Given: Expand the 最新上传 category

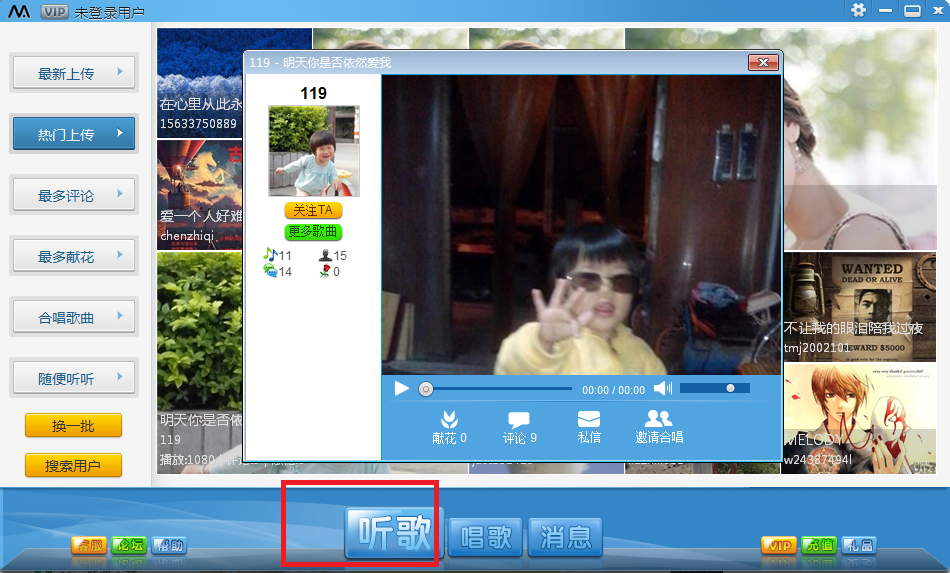Looking at the screenshot, I should (x=74, y=73).
